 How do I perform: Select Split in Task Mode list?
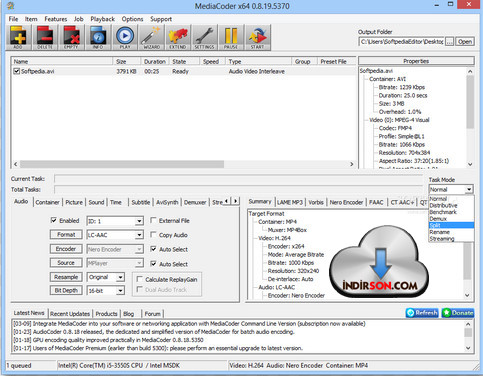tap(451, 225)
